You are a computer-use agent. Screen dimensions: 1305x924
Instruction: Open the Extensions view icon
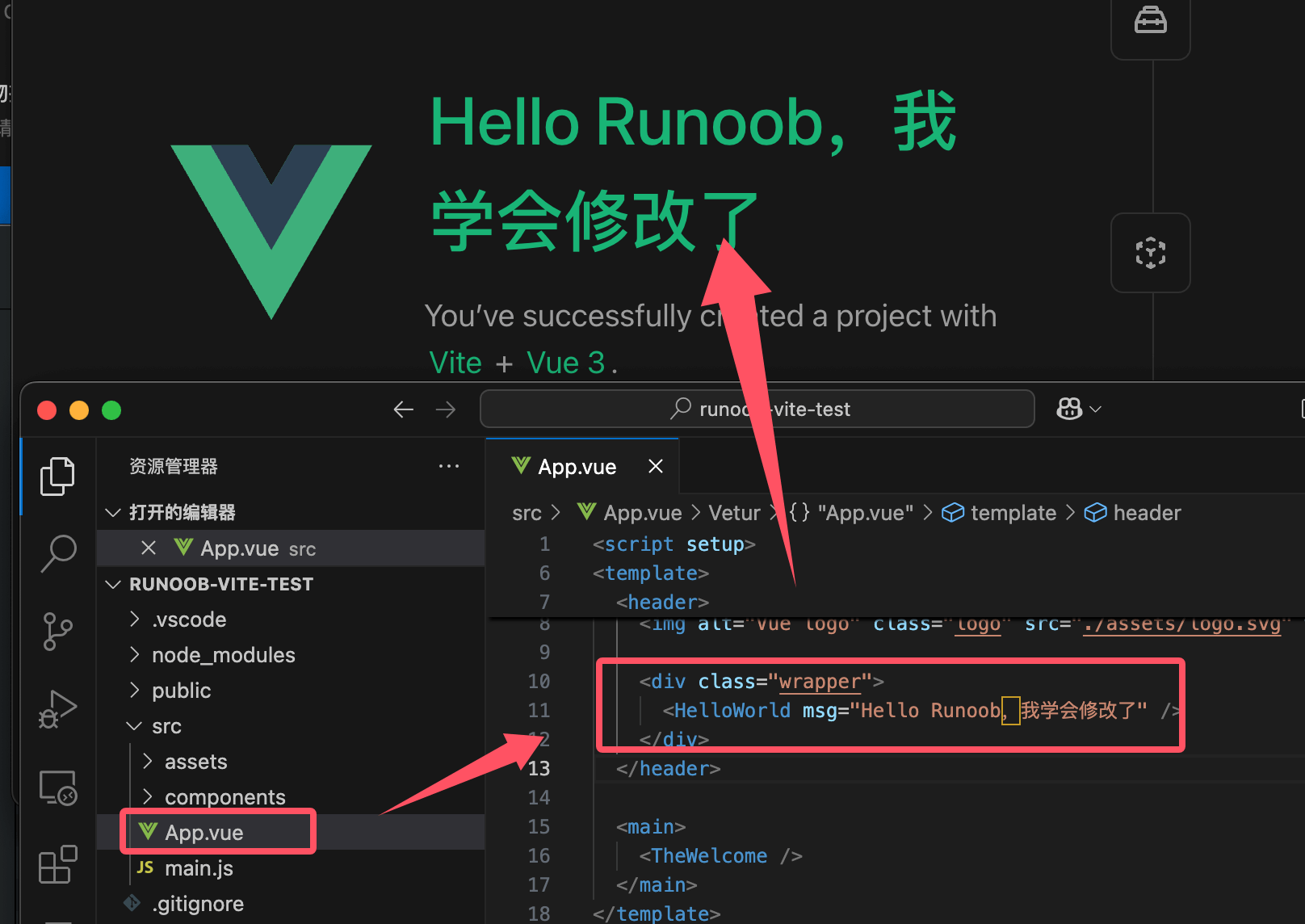point(58,864)
